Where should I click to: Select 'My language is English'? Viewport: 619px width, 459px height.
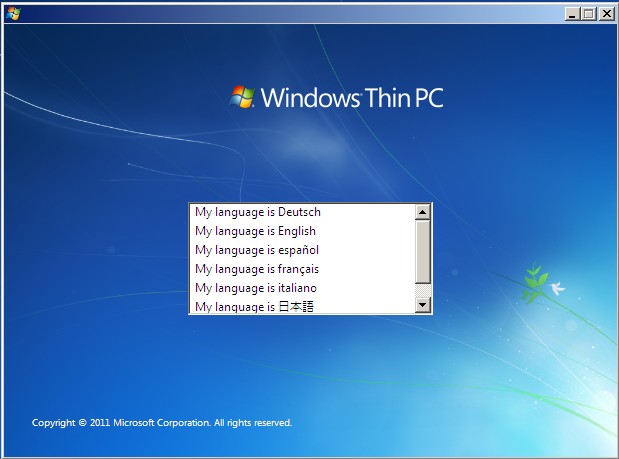point(302,231)
